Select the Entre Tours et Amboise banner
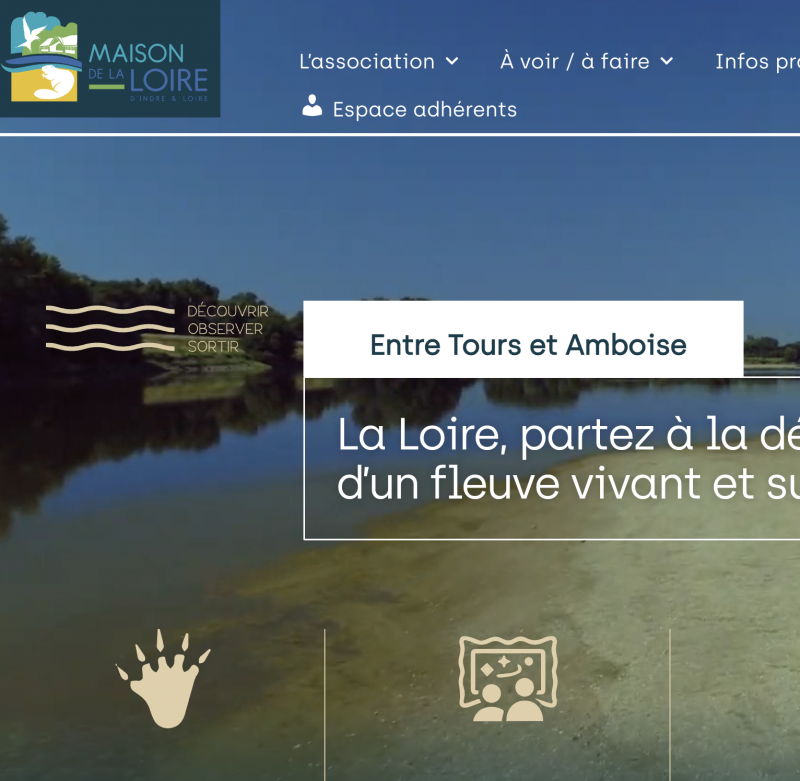The height and width of the screenshot is (781, 800). click(x=523, y=339)
